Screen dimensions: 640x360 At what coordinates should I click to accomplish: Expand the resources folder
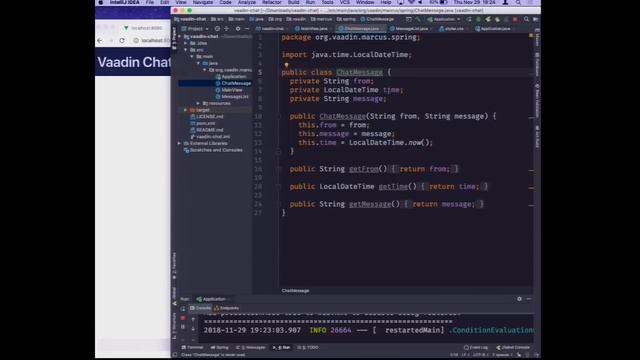[x=198, y=103]
